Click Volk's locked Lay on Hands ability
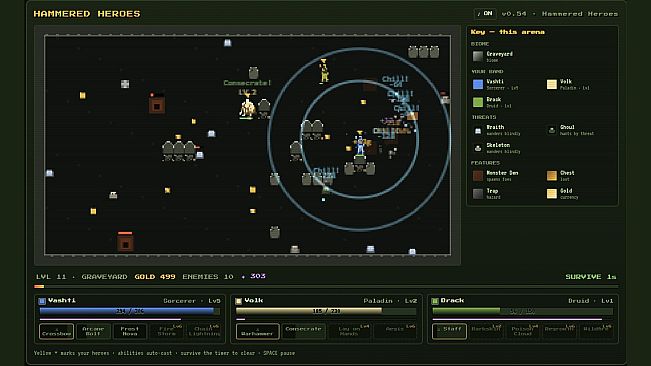 coord(350,331)
